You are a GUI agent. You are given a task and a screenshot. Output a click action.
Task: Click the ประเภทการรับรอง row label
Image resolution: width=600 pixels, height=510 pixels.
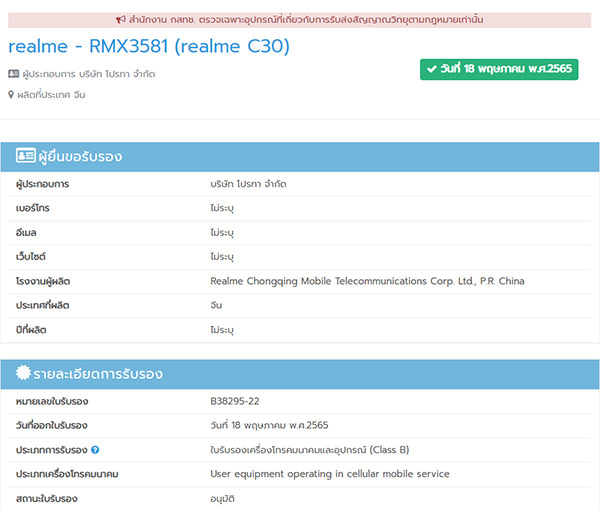52,450
